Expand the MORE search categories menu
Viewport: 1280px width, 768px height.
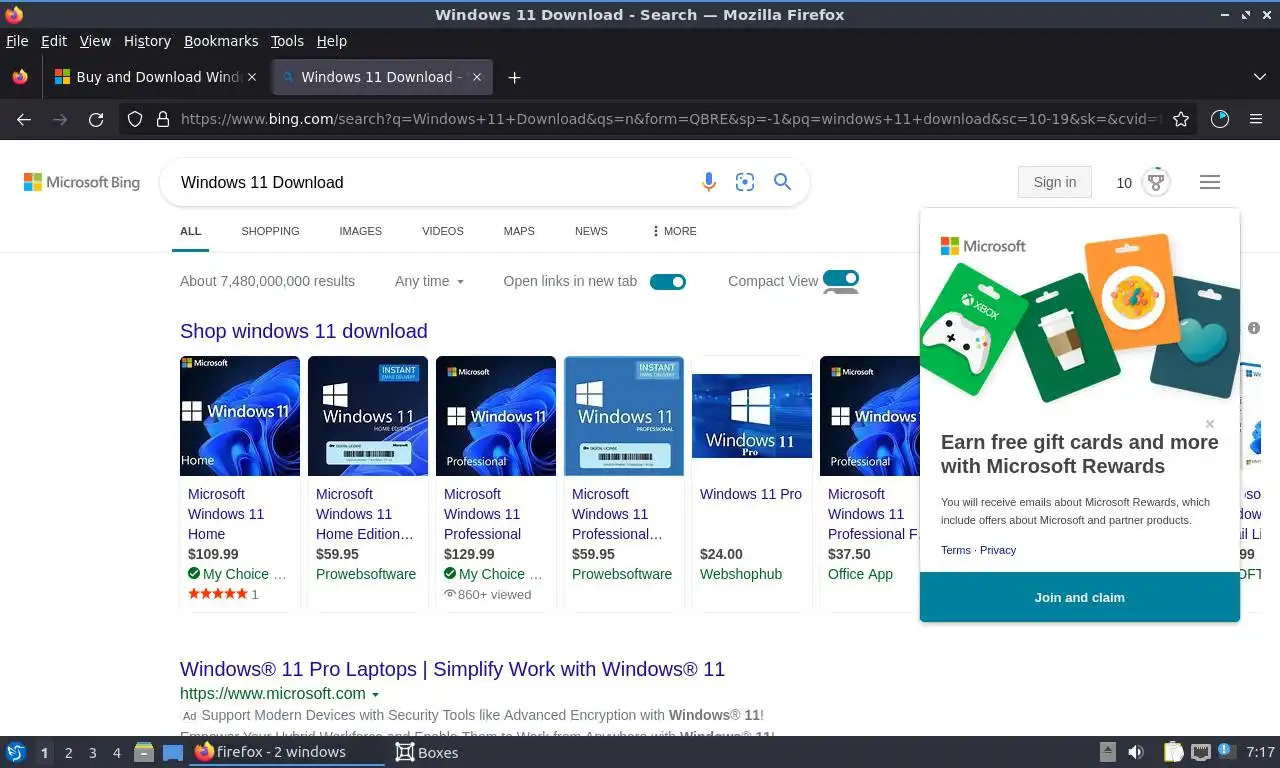point(674,231)
